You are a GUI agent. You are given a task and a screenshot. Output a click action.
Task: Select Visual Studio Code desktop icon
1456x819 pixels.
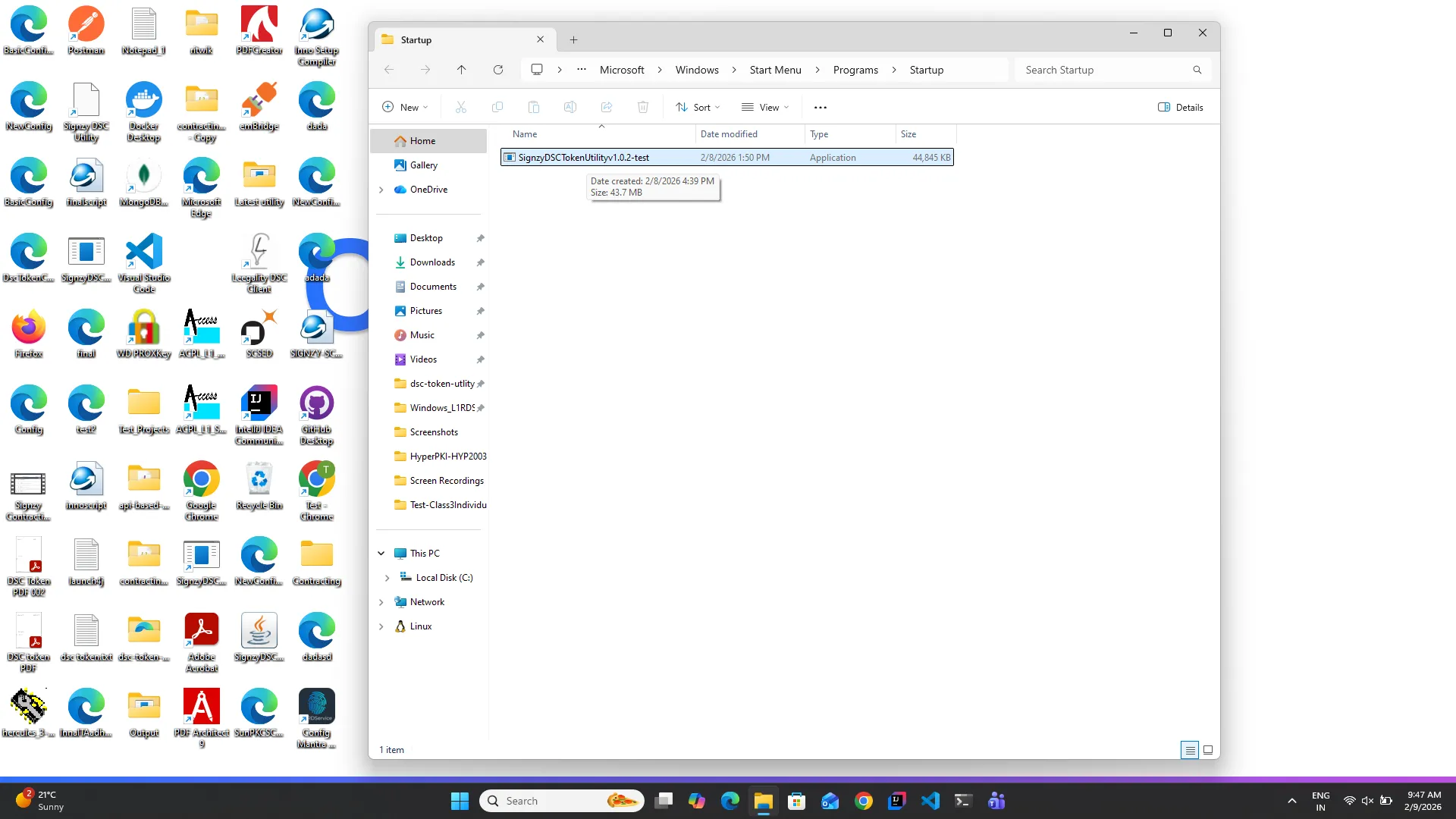click(143, 263)
